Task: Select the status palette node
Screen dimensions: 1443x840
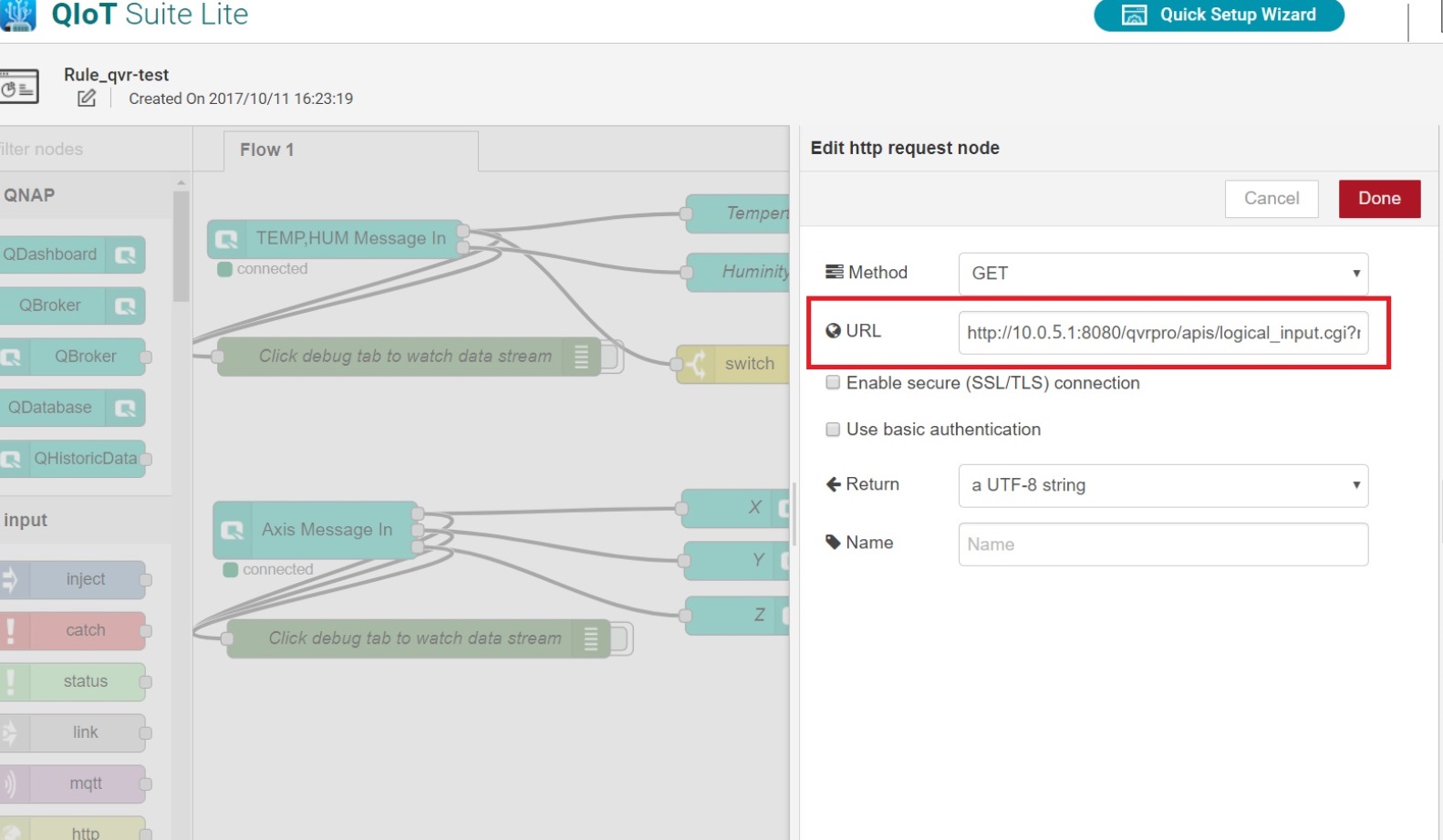Action: [72, 681]
